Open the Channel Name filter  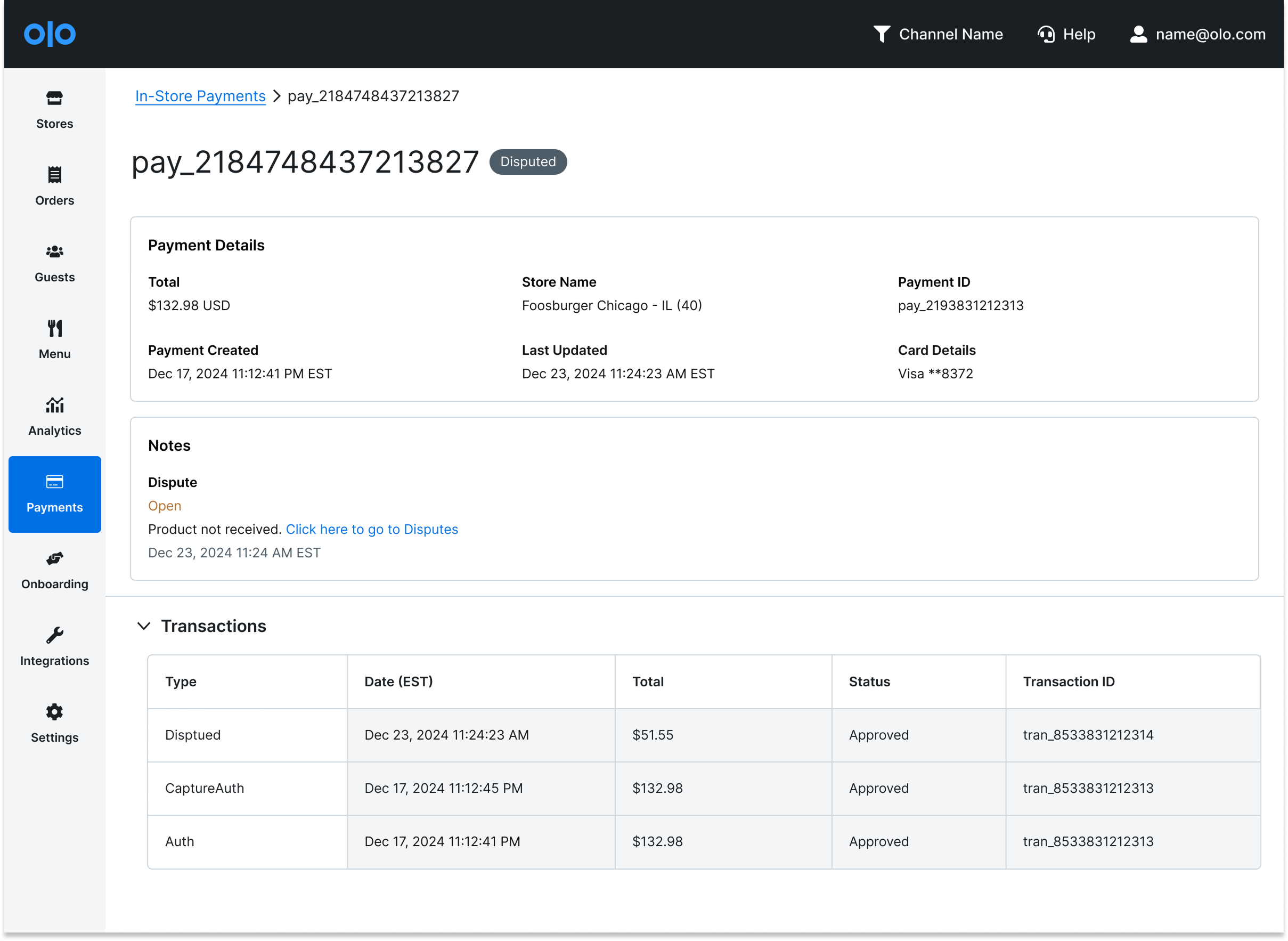point(938,34)
